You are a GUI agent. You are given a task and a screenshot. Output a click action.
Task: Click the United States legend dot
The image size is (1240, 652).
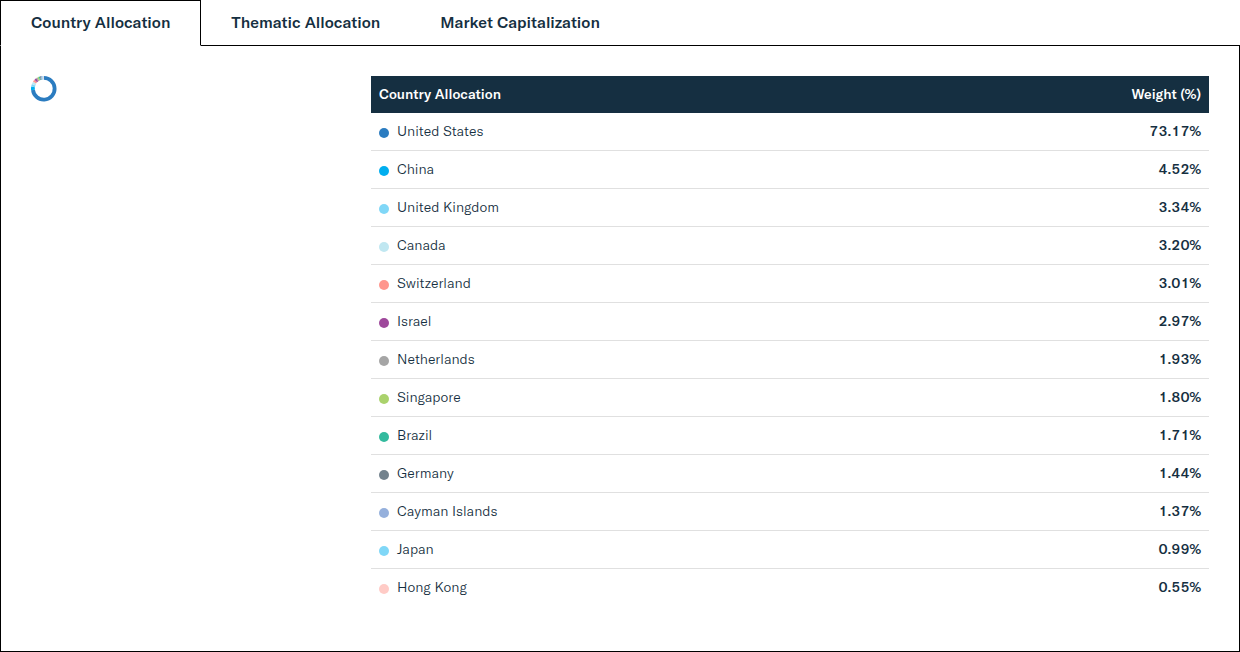click(x=384, y=133)
